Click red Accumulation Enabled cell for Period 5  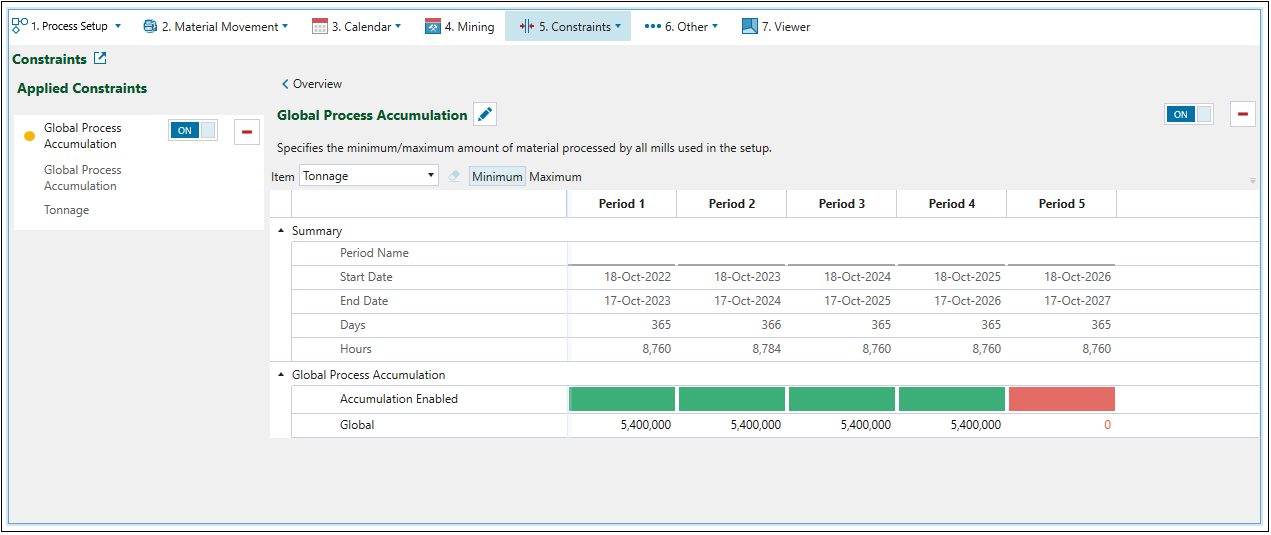point(1061,399)
